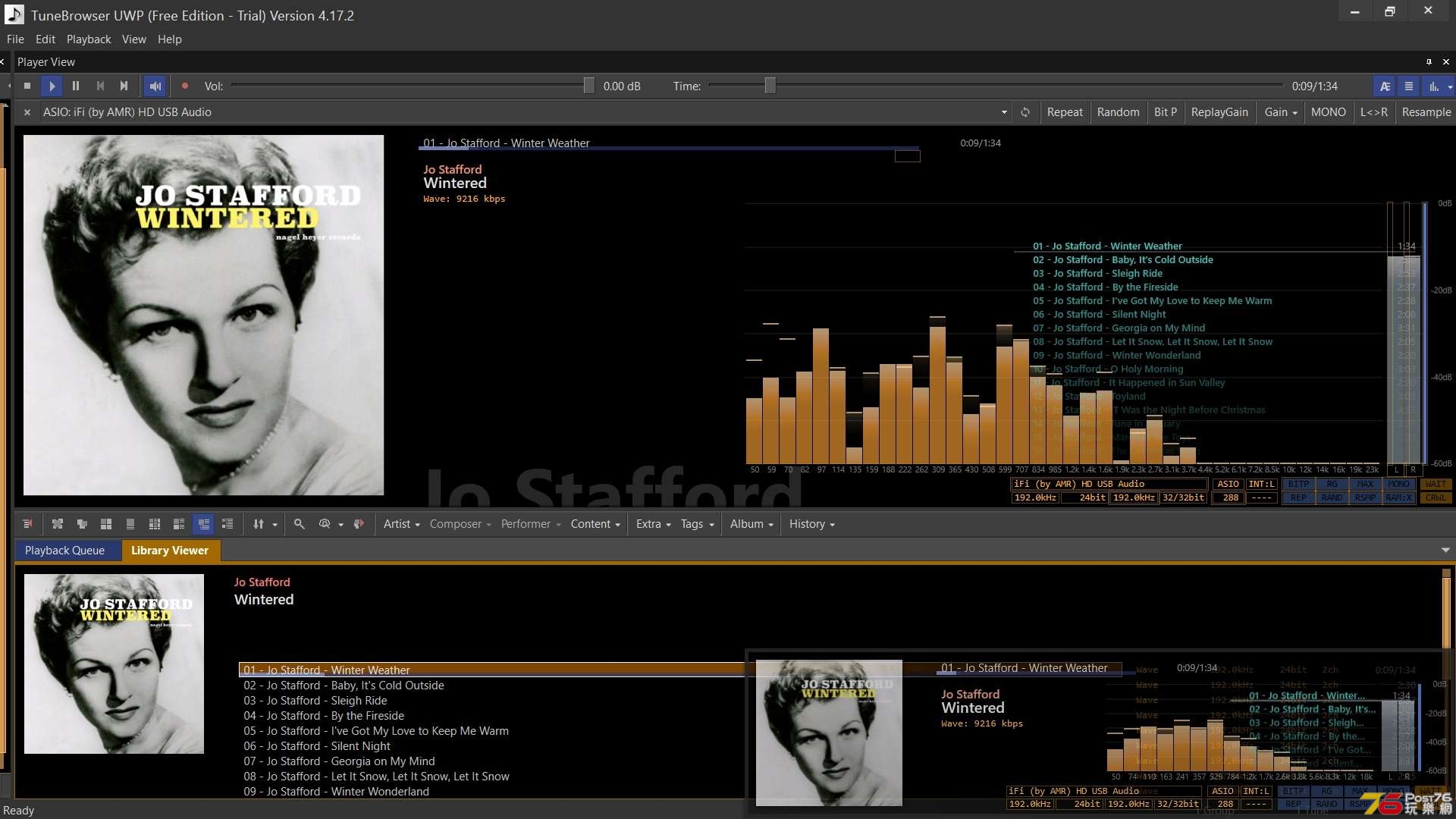Screen dimensions: 1456x819
Task: Open the History dropdown
Action: (x=811, y=524)
